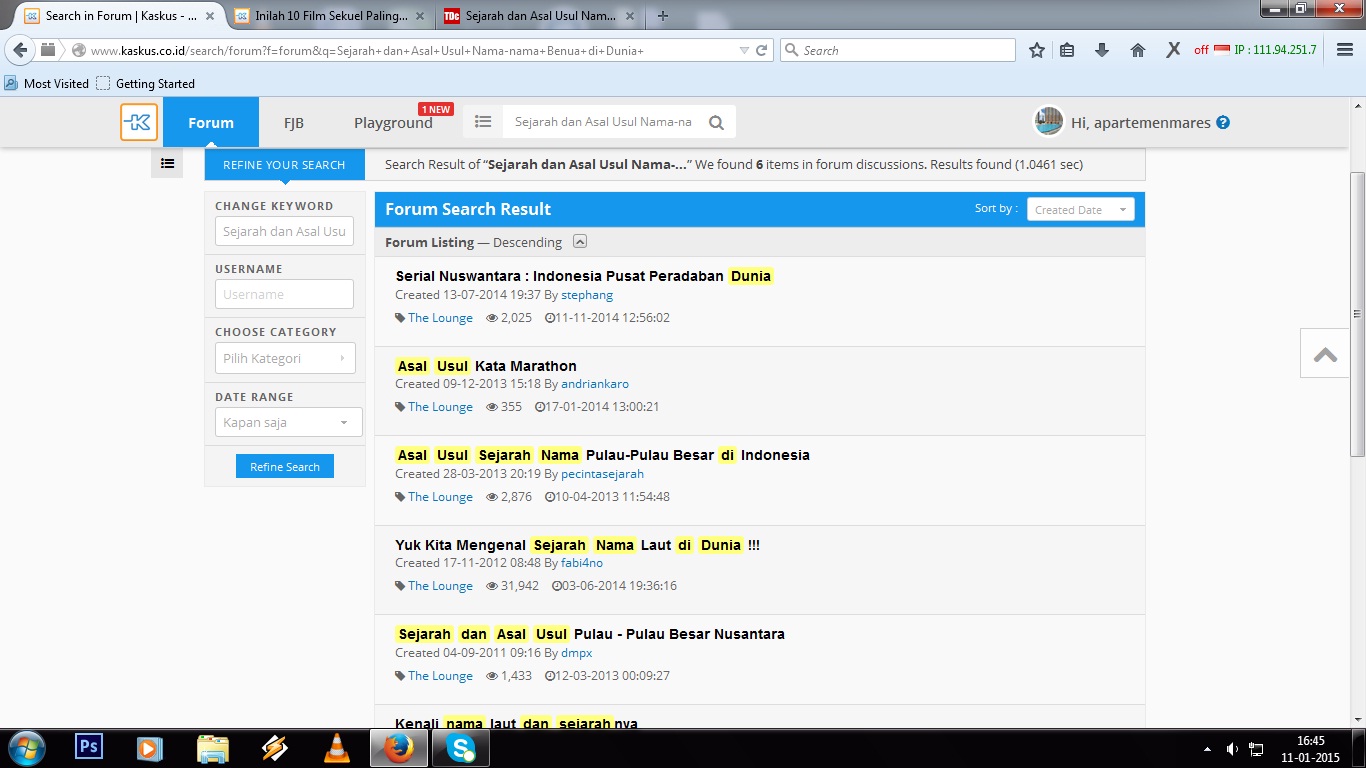The image size is (1366, 768).
Task: Click the volume speaker tray icon
Action: coord(1232,749)
